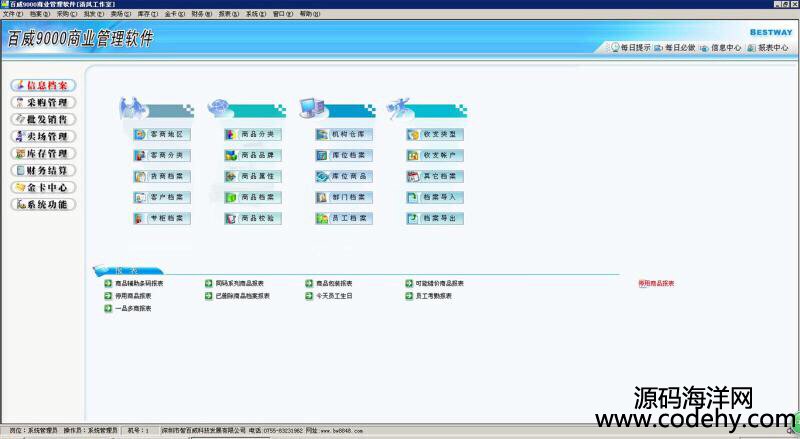The width and height of the screenshot is (800, 439).
Task: Open the 员工档案 tile
Action: (344, 218)
